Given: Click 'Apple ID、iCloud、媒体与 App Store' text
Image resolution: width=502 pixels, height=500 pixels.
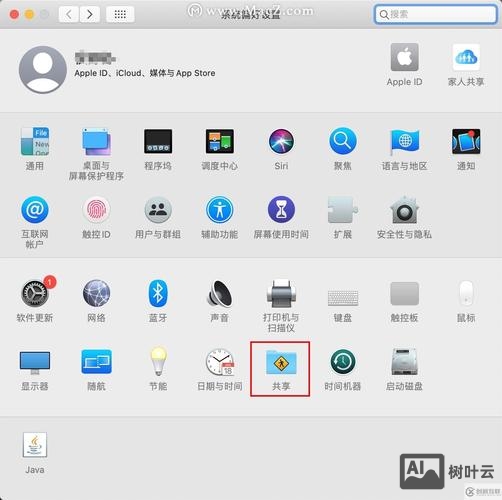Looking at the screenshot, I should click(145, 73).
